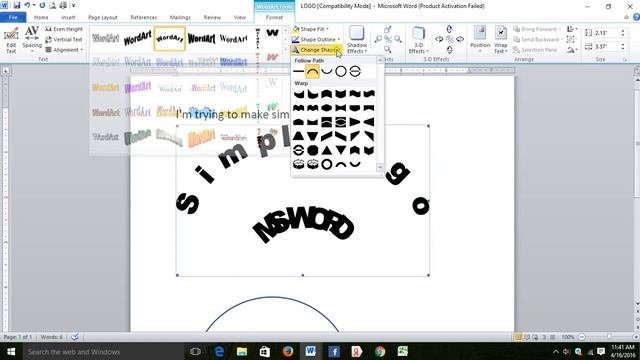
Task: Open the Selection Pane
Action: 535,50
